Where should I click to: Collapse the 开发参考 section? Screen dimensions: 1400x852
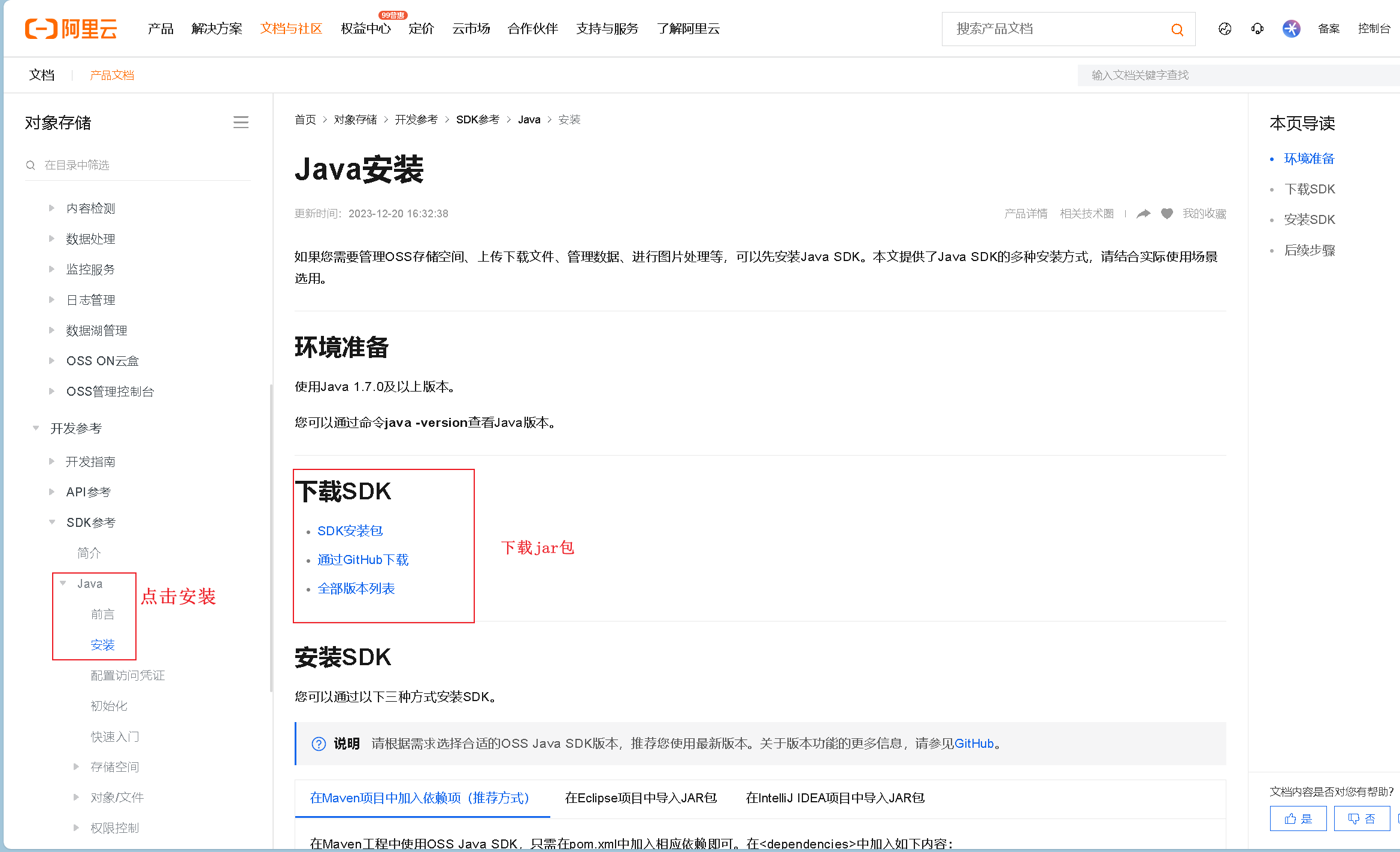pos(36,428)
